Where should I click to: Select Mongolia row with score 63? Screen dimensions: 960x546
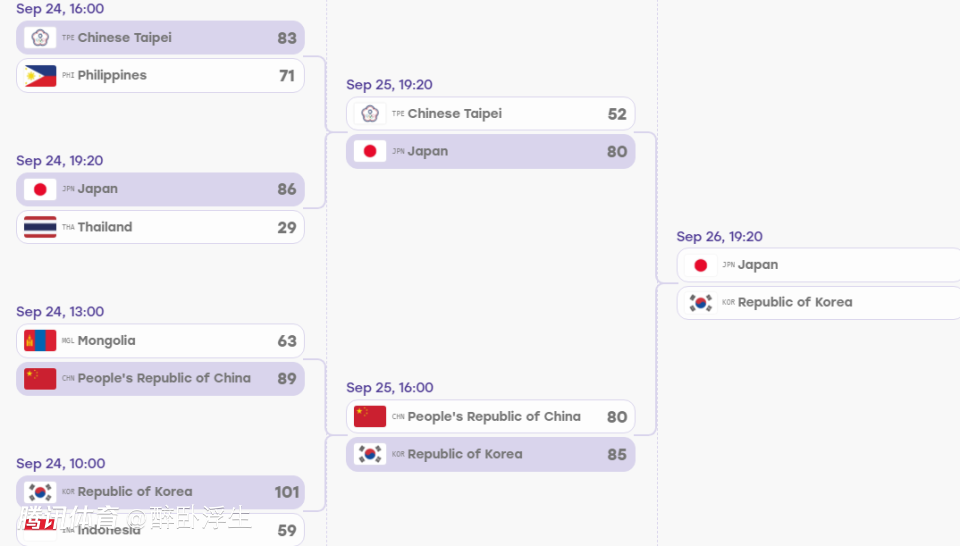pos(160,341)
